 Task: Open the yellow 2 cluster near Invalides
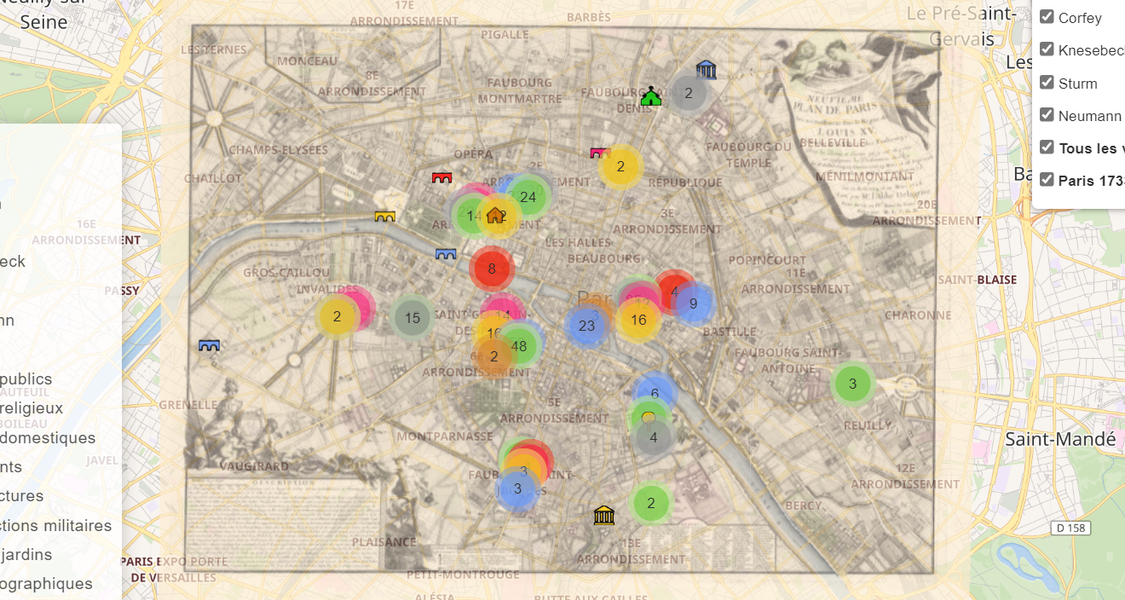click(x=336, y=317)
